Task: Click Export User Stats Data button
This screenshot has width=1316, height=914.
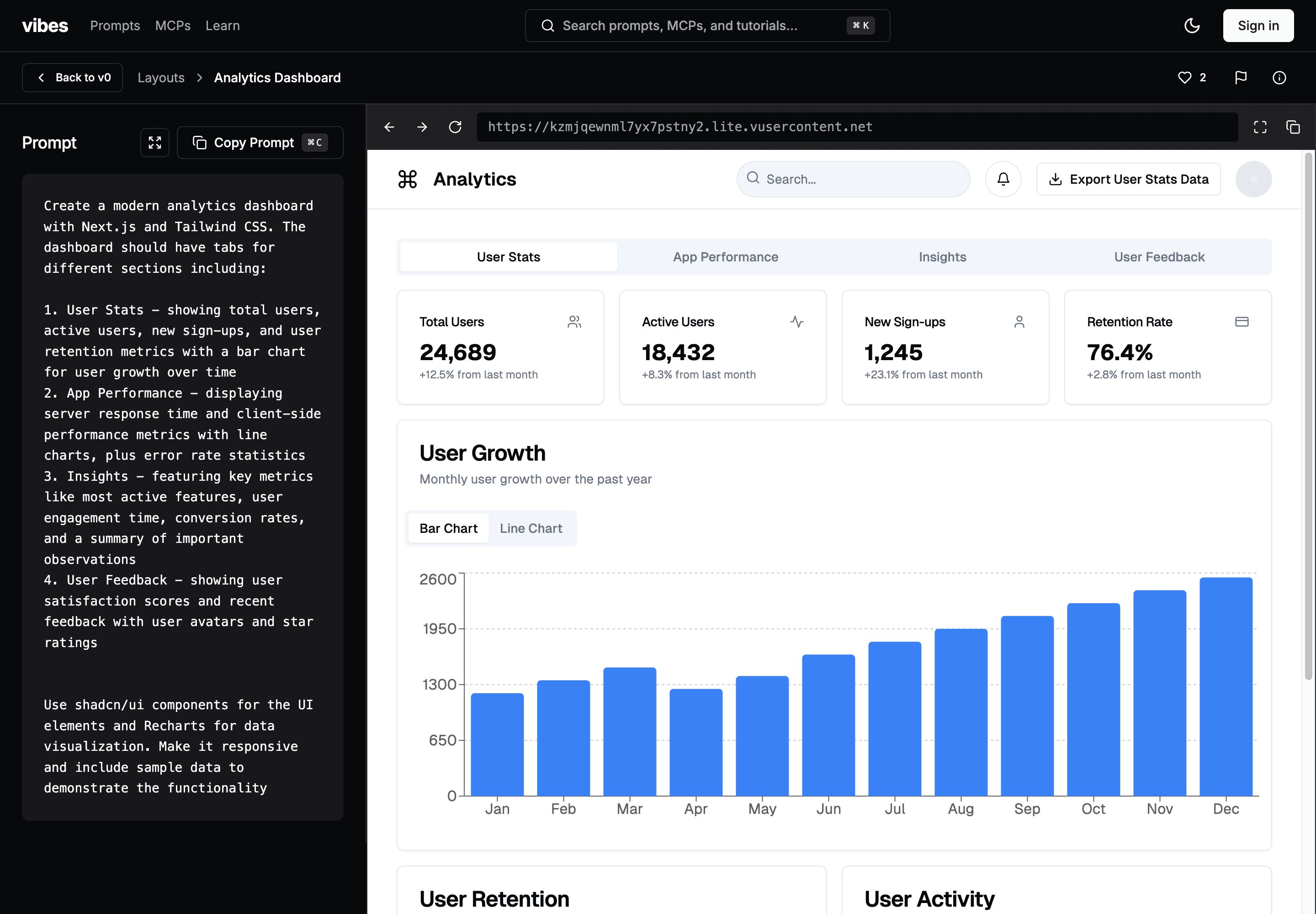Action: click(1128, 179)
